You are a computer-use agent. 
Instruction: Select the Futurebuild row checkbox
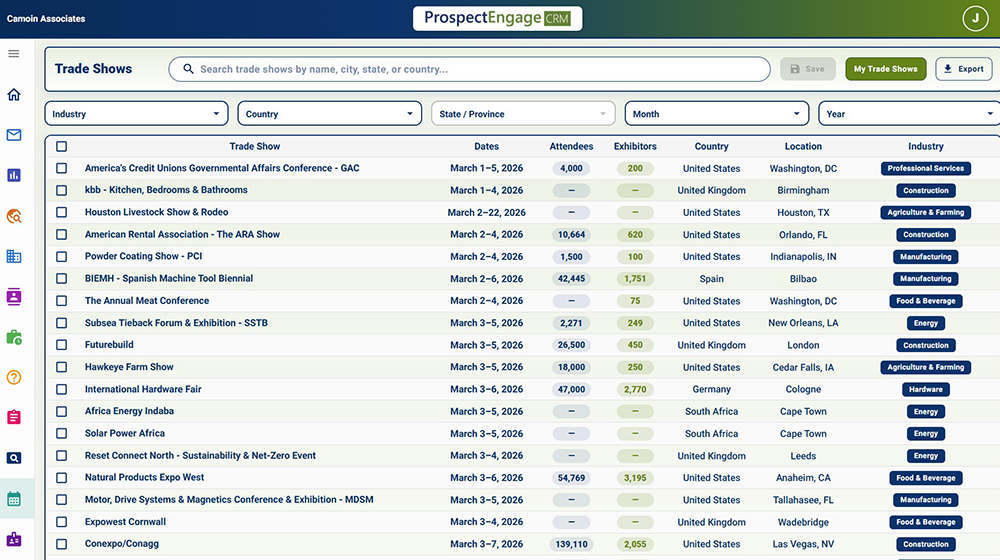click(62, 345)
